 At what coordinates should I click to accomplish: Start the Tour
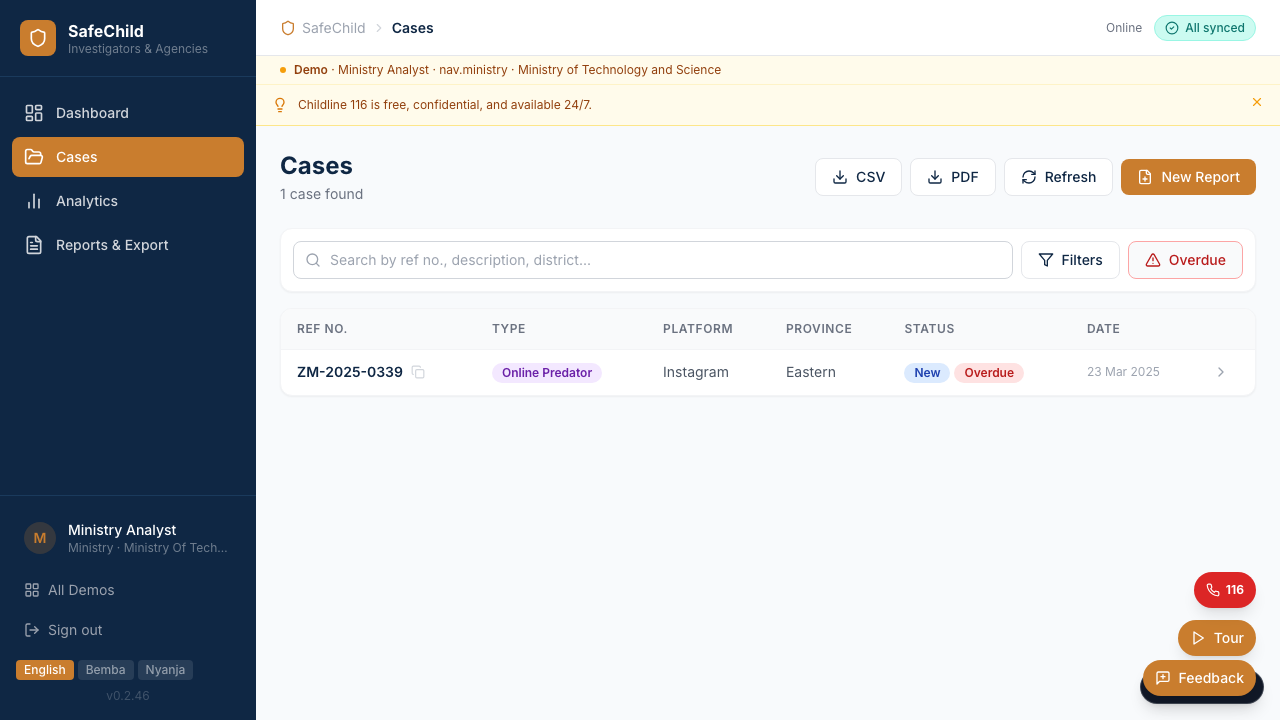tap(1217, 638)
